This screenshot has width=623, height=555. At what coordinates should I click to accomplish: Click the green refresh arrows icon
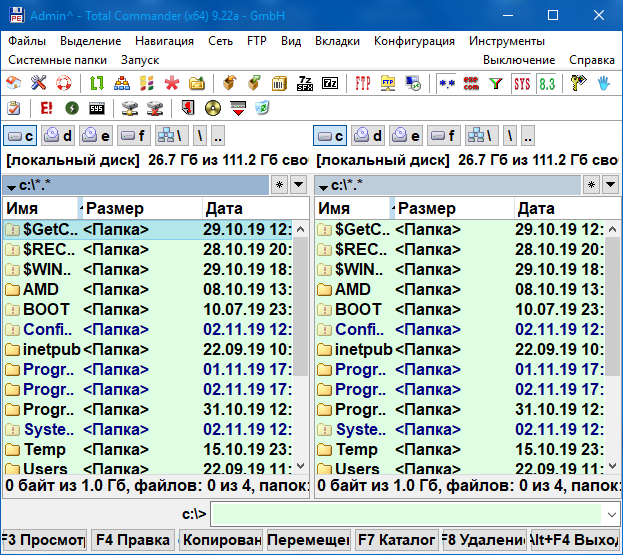click(x=97, y=83)
